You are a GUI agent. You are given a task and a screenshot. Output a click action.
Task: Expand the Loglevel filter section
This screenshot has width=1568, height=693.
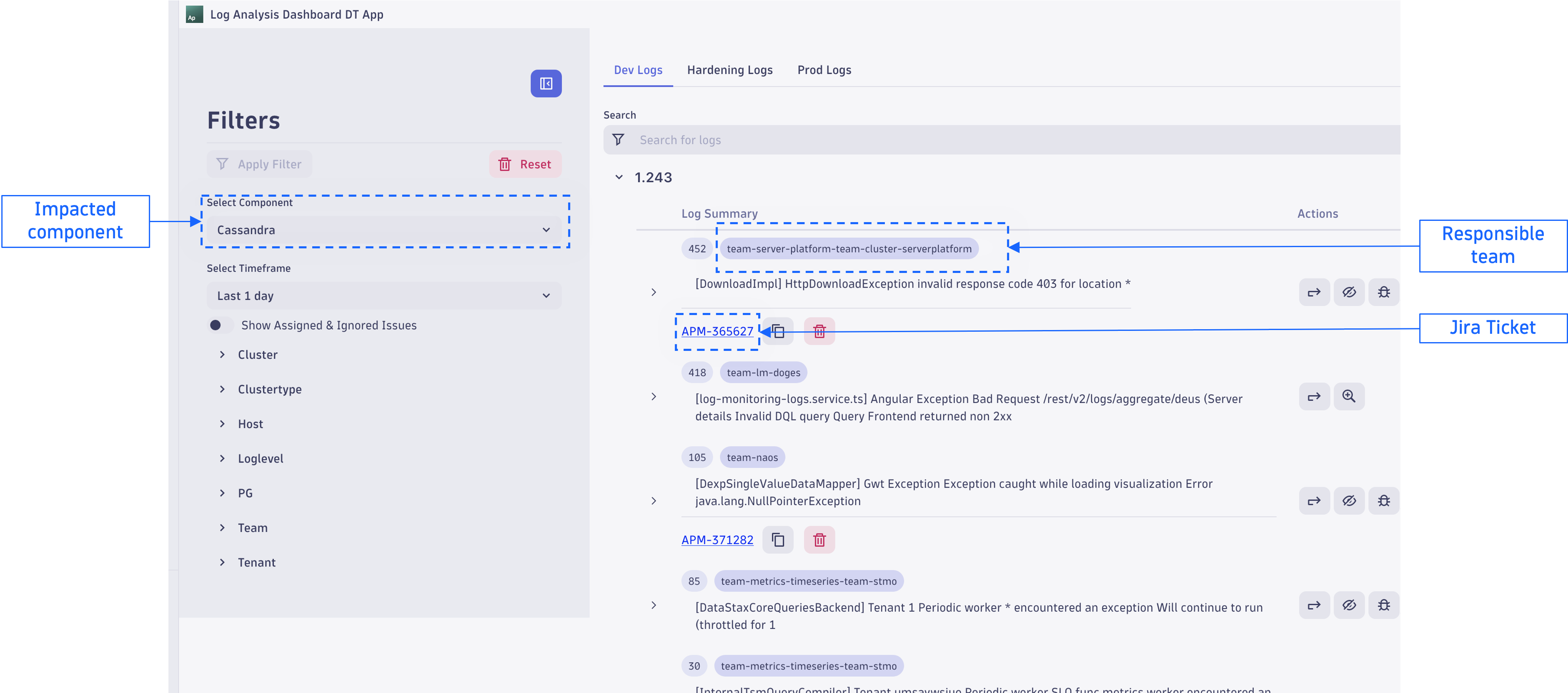coord(260,459)
